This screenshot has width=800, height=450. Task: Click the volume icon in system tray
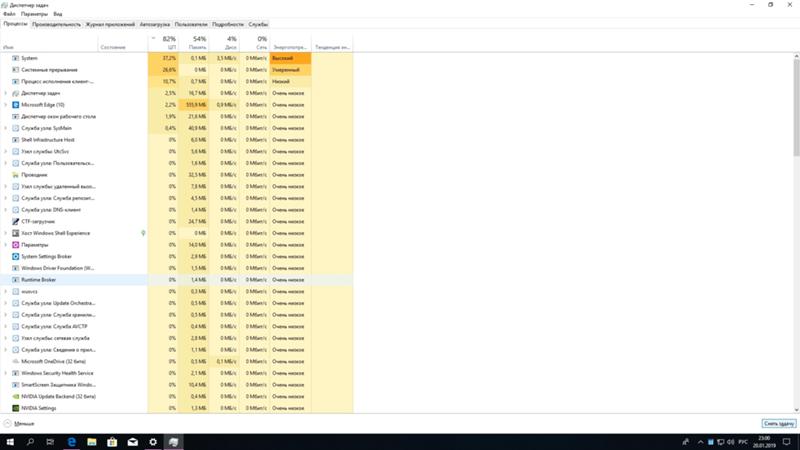click(731, 442)
